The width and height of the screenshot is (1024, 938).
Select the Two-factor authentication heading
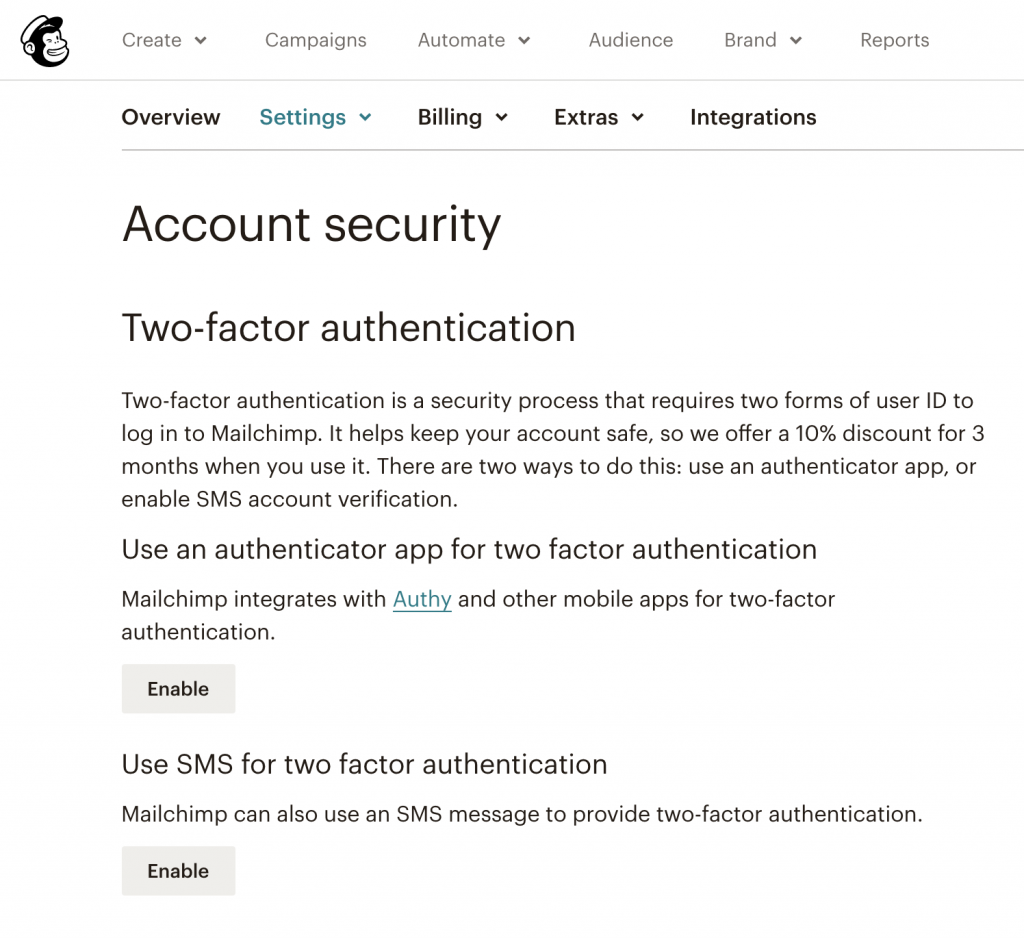pos(348,328)
